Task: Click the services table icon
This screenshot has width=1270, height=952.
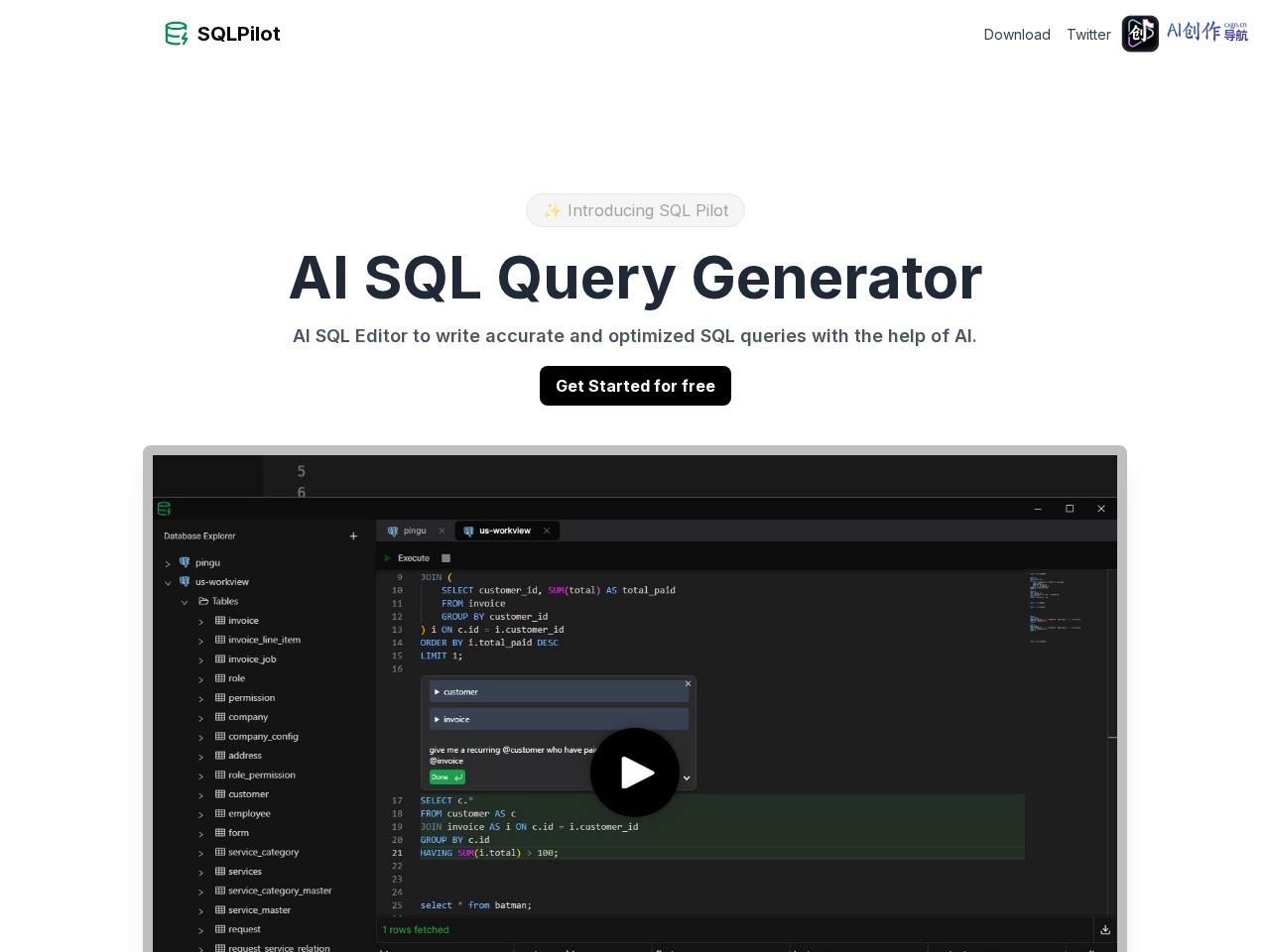Action: click(220, 871)
